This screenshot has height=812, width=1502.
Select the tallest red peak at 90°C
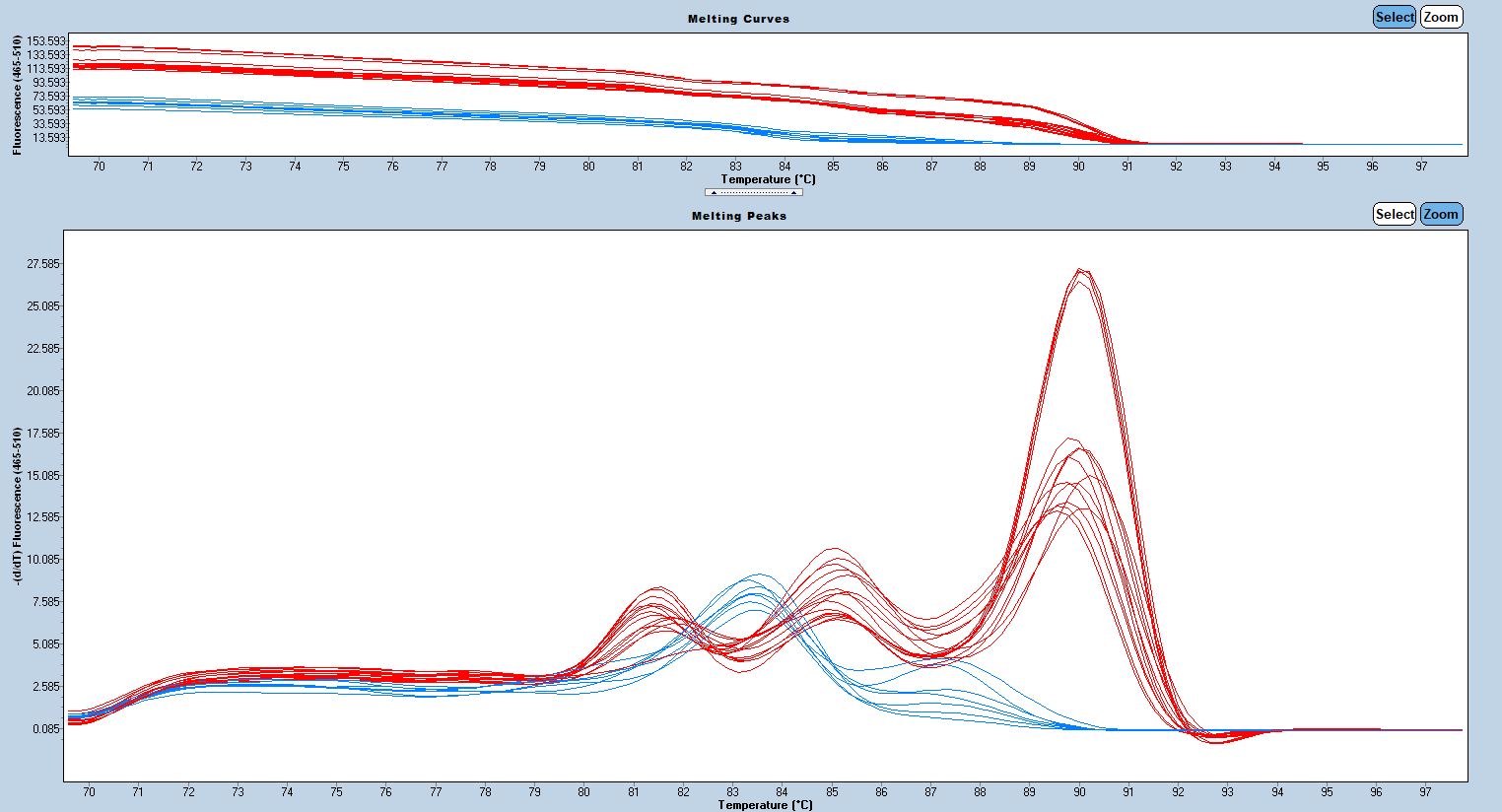coord(1081,269)
